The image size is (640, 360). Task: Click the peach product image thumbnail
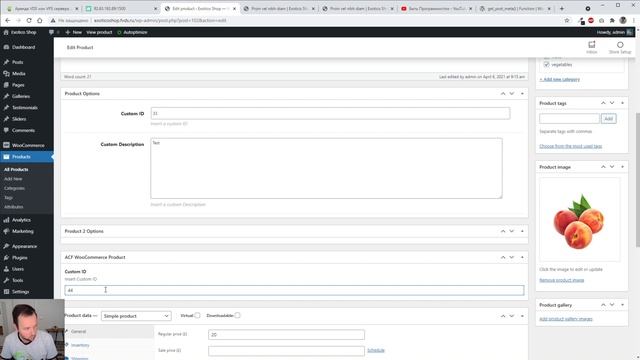(x=579, y=220)
